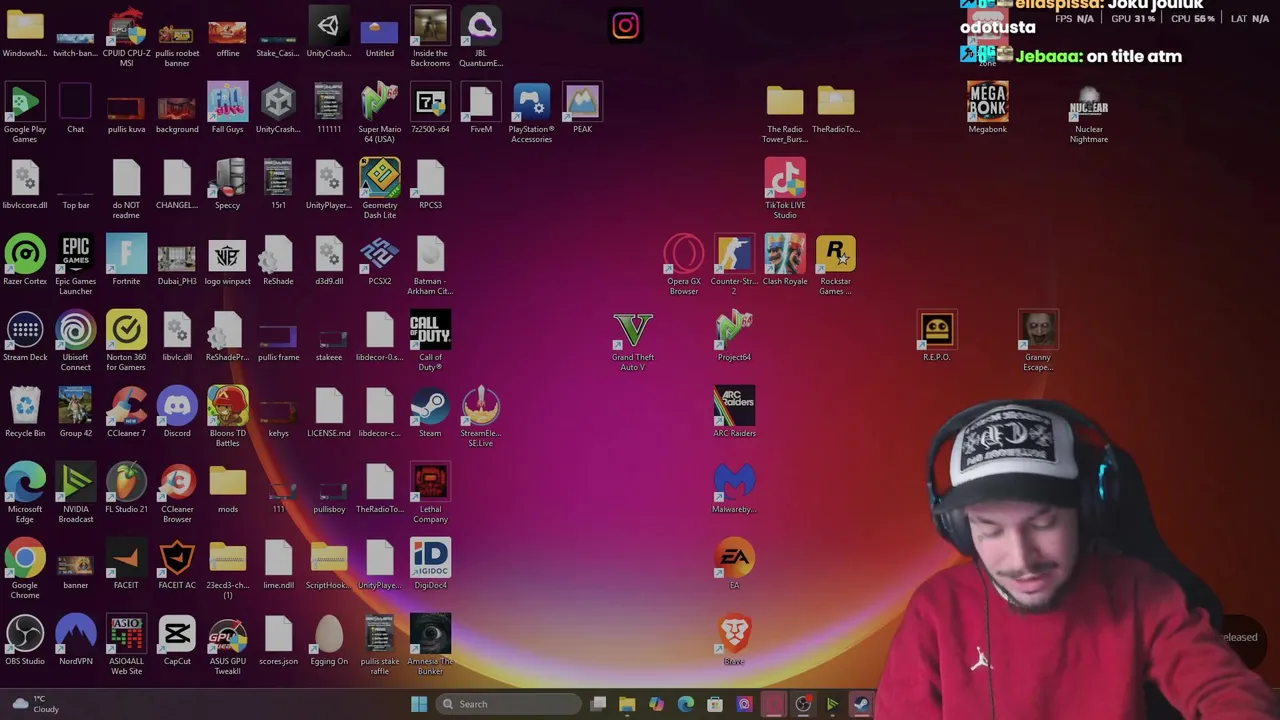This screenshot has width=1280, height=720.
Task: Launch Lethal Company shortcut
Action: click(x=430, y=493)
